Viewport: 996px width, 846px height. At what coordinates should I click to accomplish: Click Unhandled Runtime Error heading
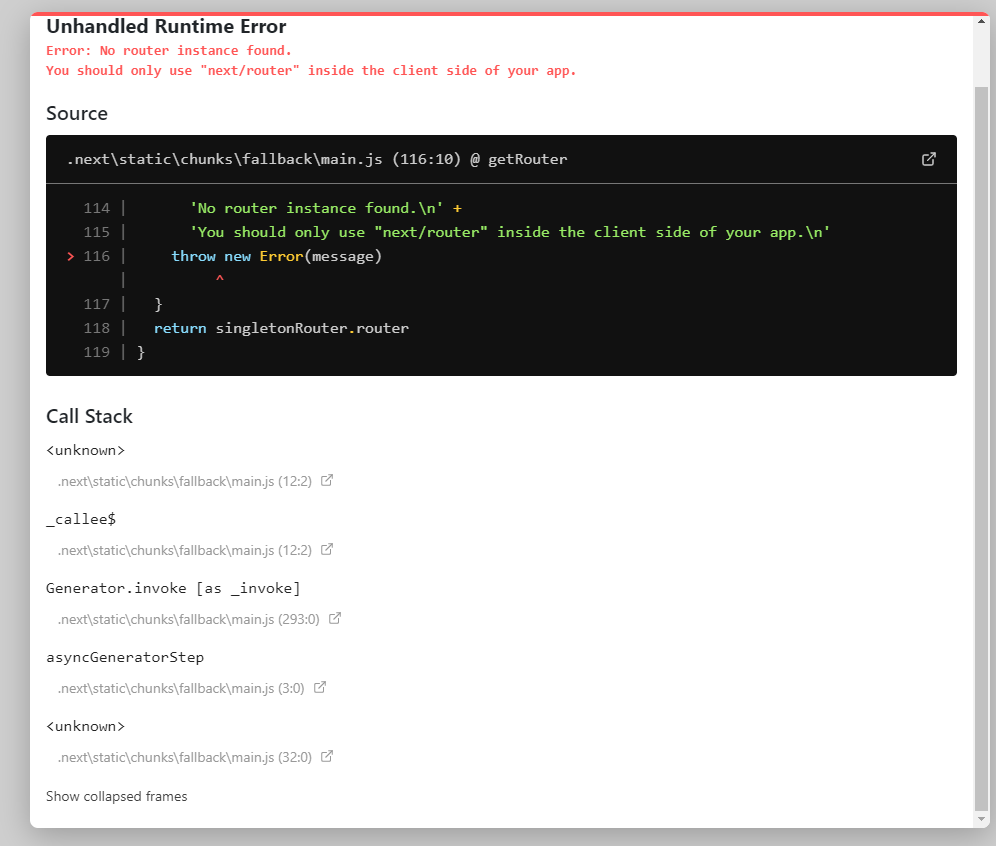tap(166, 27)
